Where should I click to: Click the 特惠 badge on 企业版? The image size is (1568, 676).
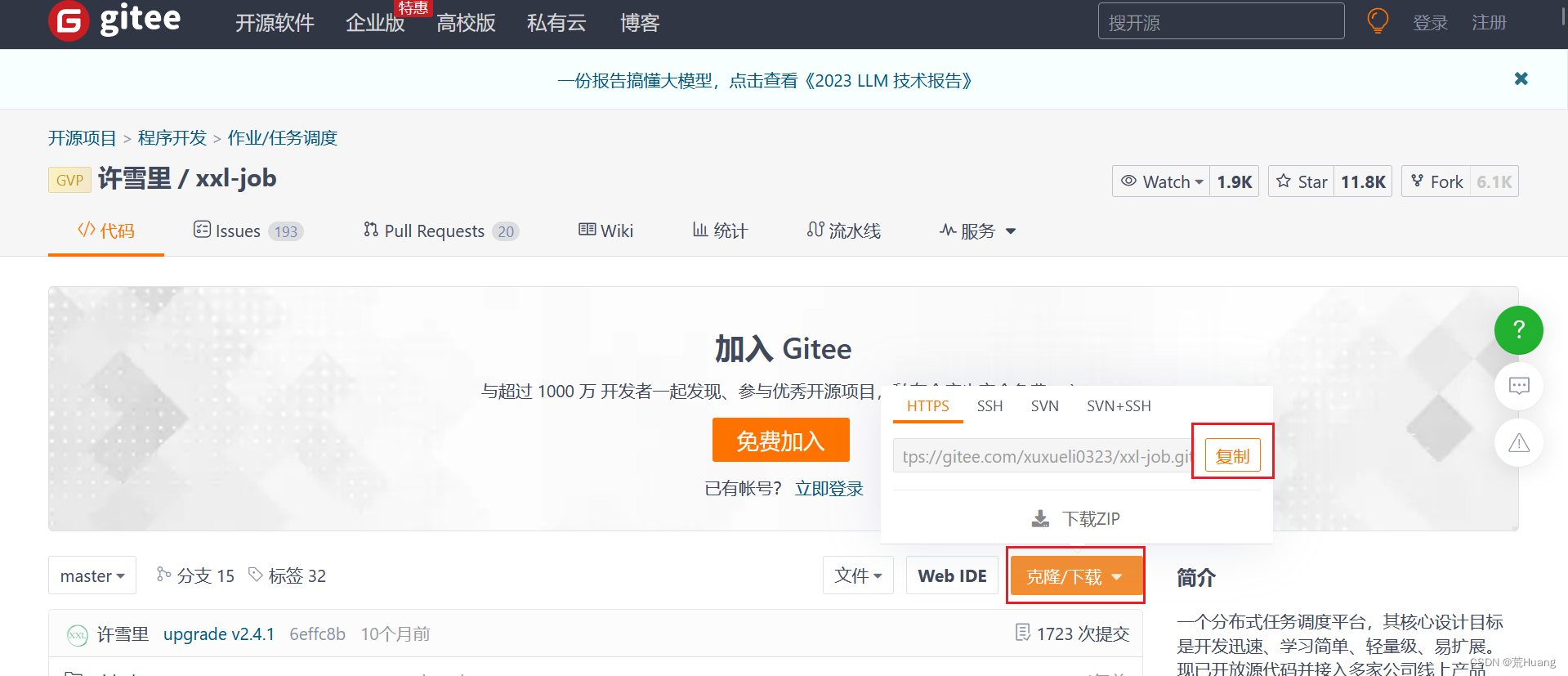tap(413, 7)
